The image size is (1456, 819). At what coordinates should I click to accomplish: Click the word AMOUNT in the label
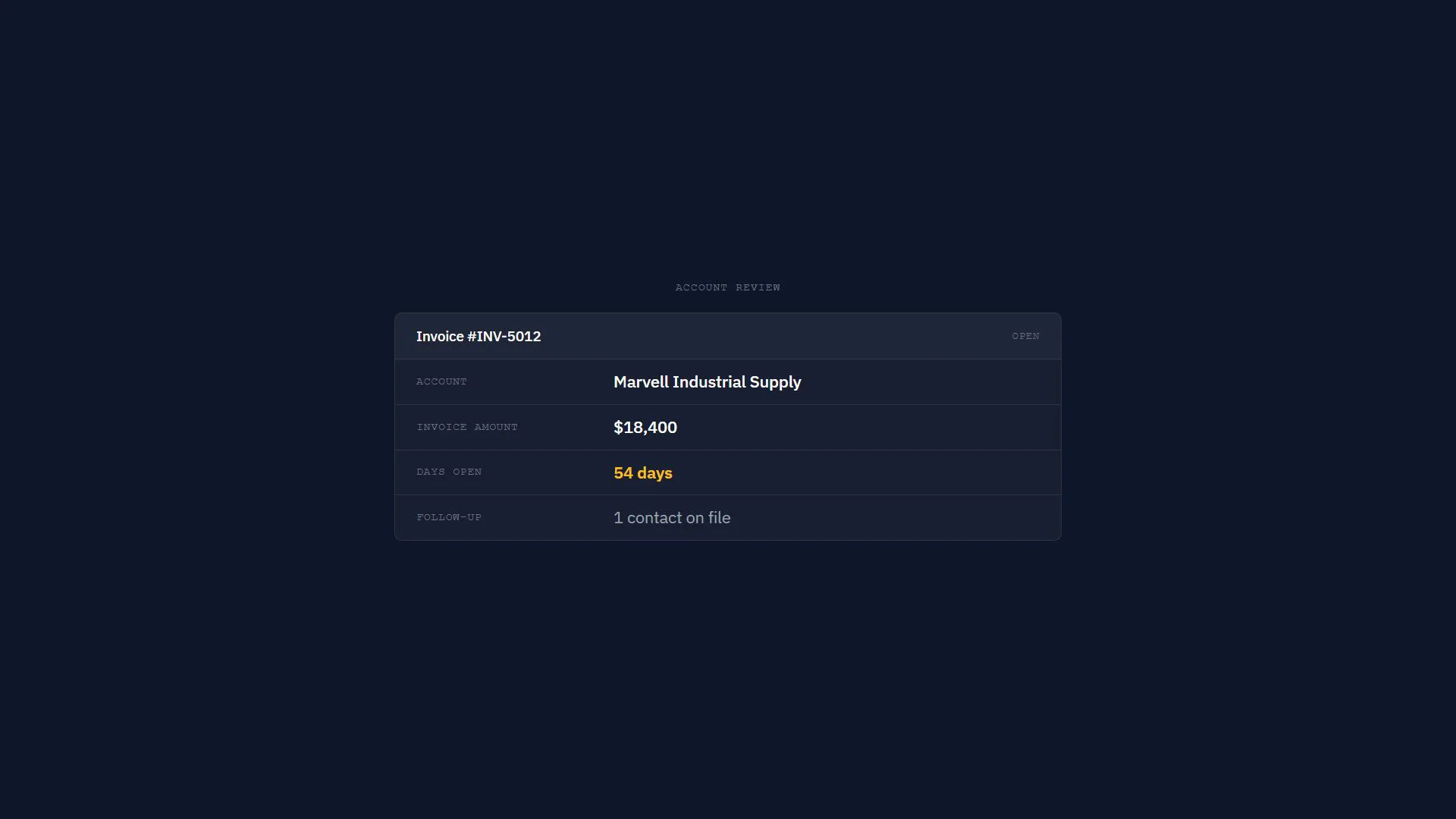496,427
